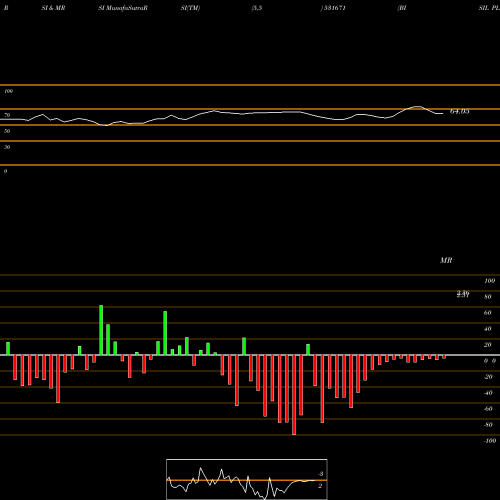Click the "SI & MR" header text
500x500 pixels.
pyautogui.click(x=53, y=8)
